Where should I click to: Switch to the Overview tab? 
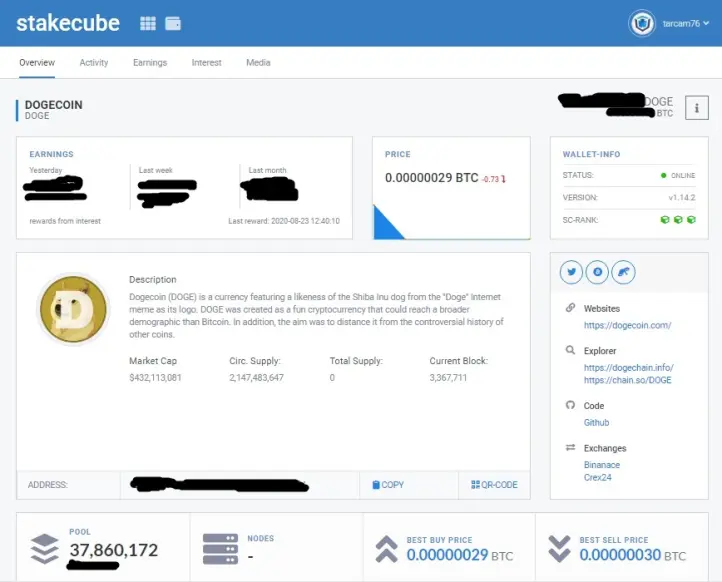tap(37, 63)
